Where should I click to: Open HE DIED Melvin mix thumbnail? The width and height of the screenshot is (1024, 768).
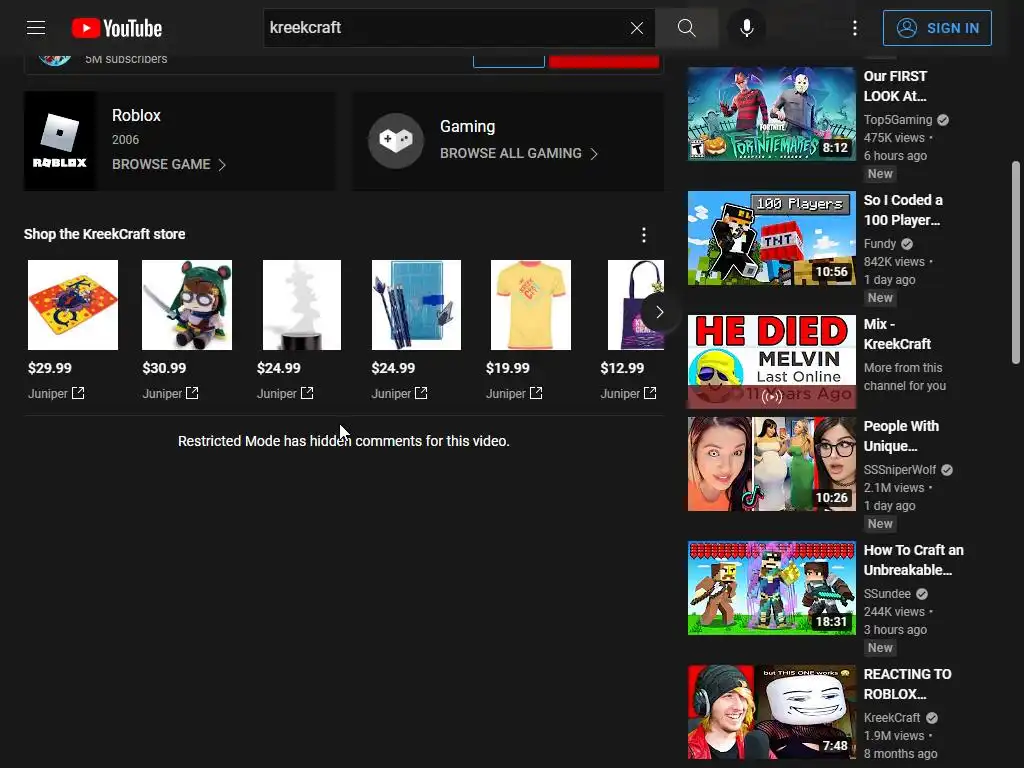[x=771, y=362]
